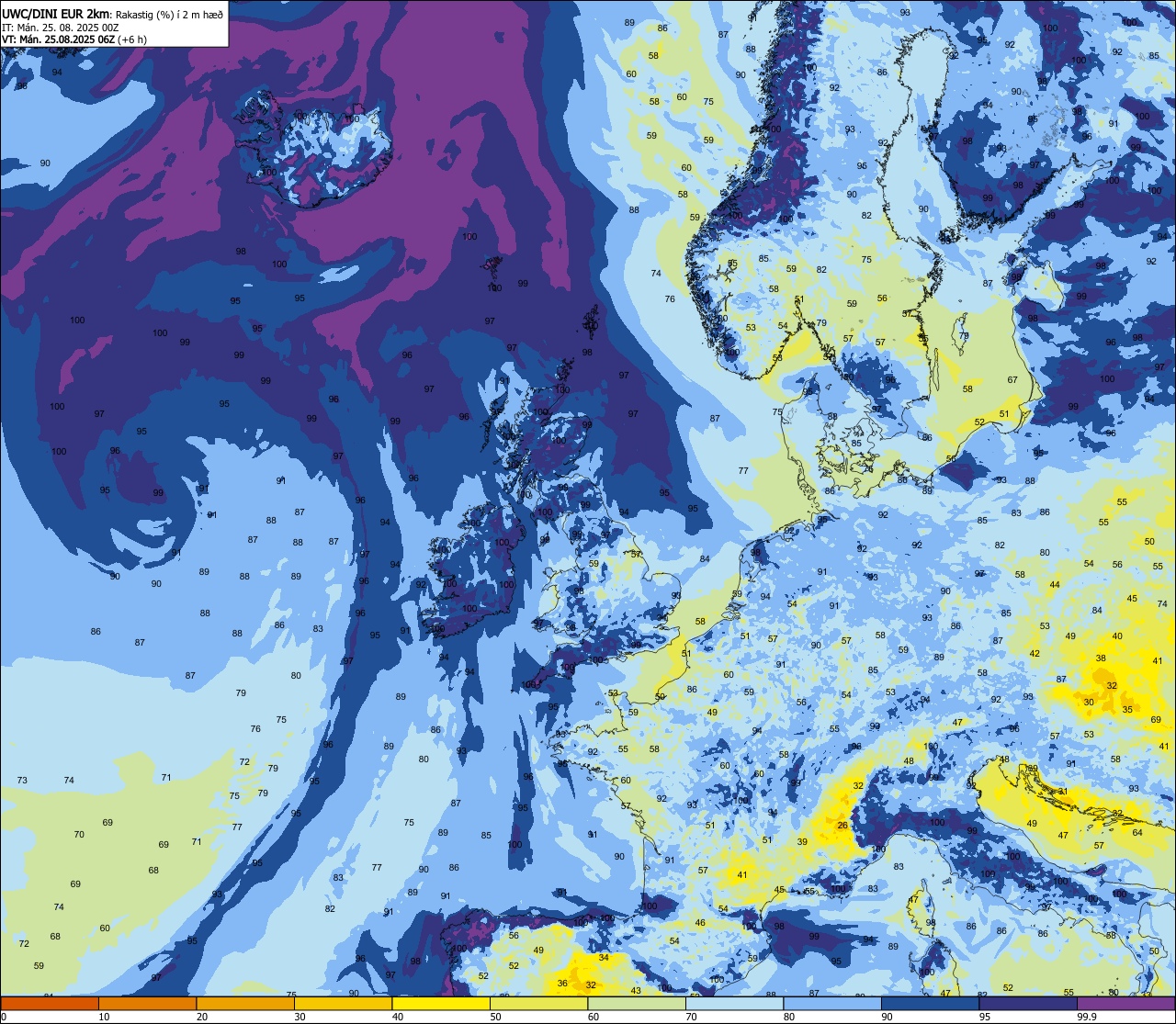Click the legend tick label '70'
Viewport: 1176px width, 1024px height.
[x=691, y=1017]
